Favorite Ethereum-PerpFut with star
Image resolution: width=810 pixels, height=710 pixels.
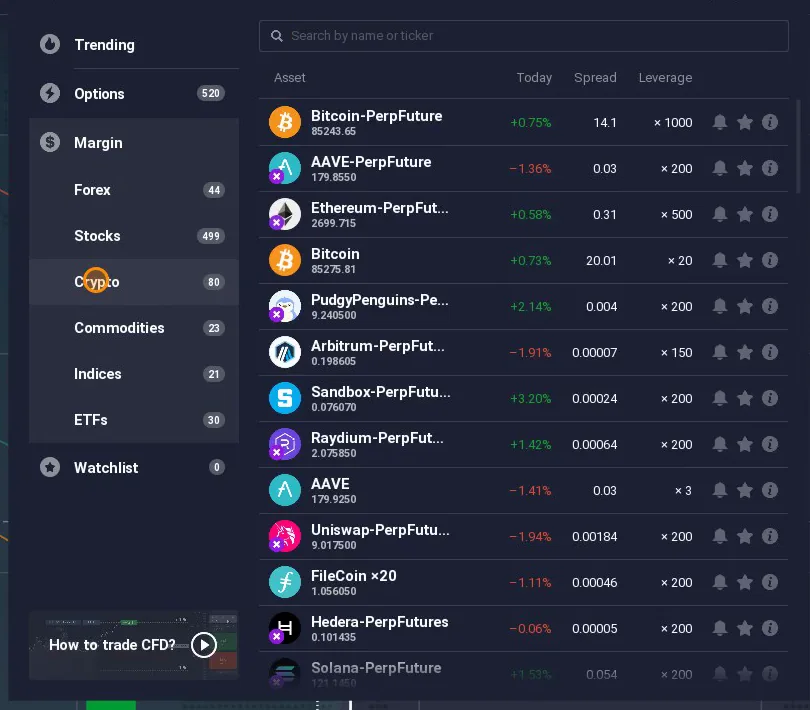(x=744, y=214)
